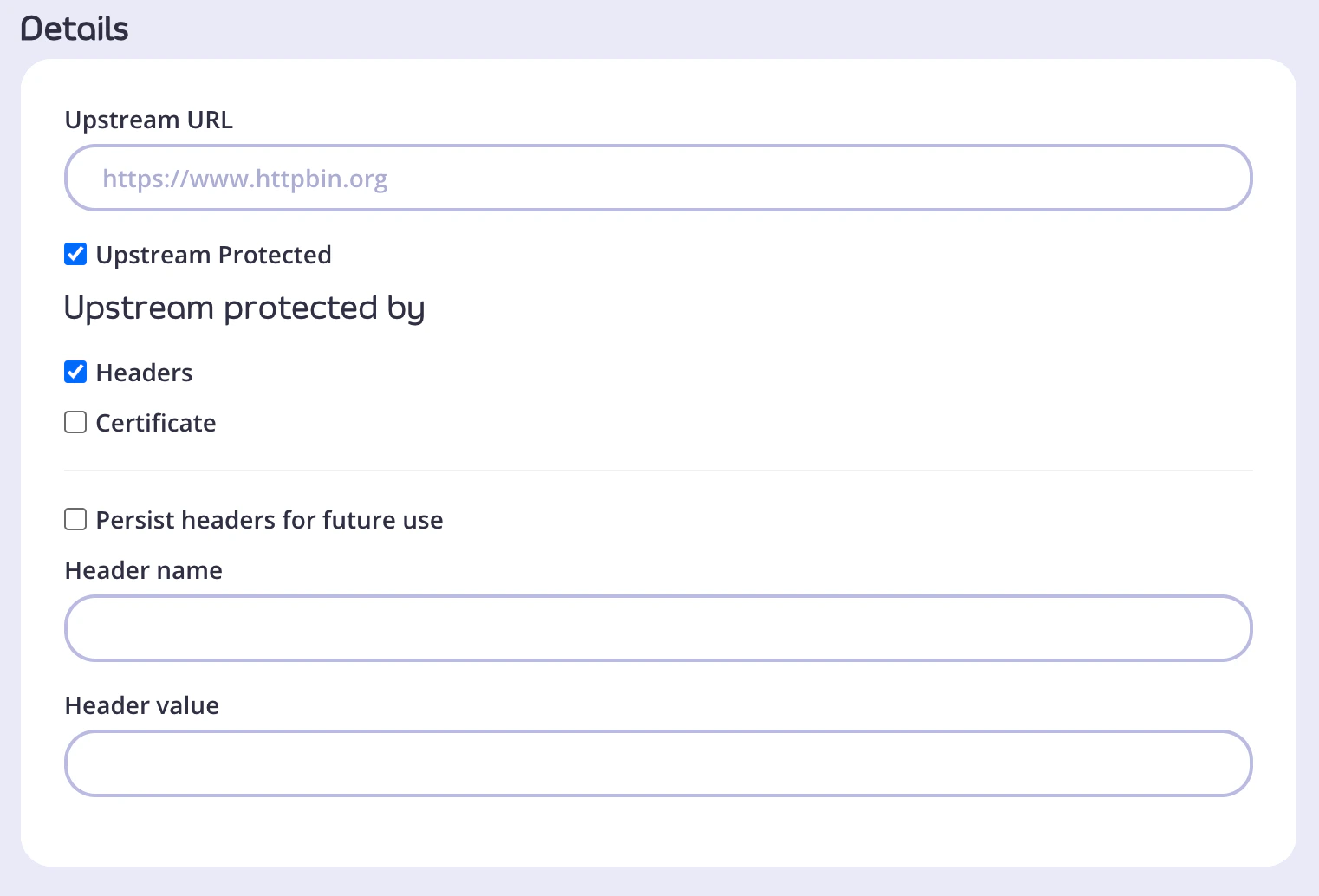Click the Upstream Protected label text
The image size is (1319, 896).
213,255
